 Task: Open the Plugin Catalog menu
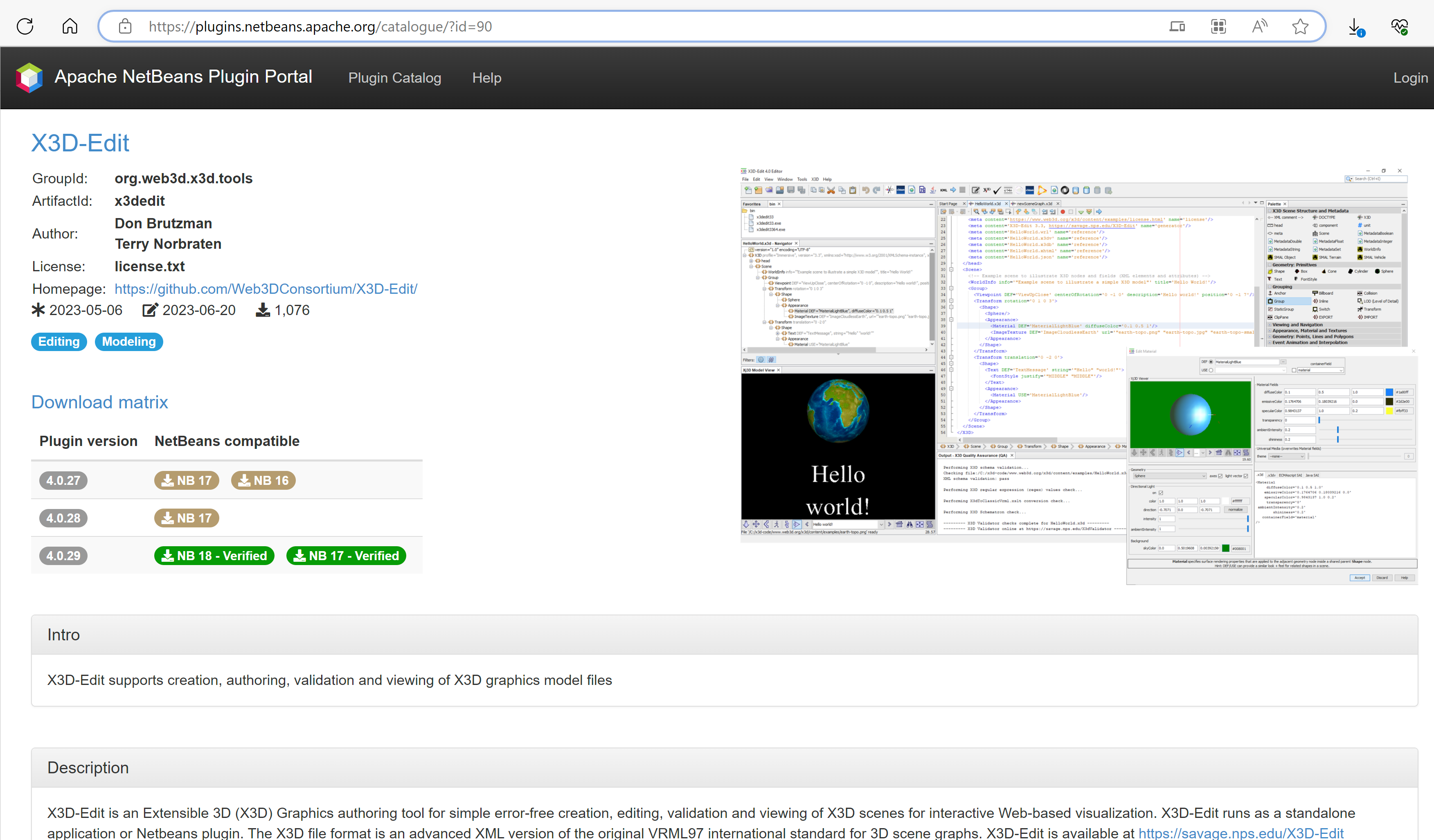tap(394, 78)
